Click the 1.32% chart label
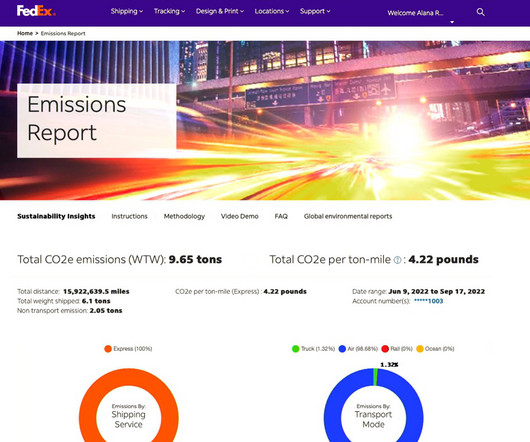Screen dimensions: 530x442 pos(389,365)
